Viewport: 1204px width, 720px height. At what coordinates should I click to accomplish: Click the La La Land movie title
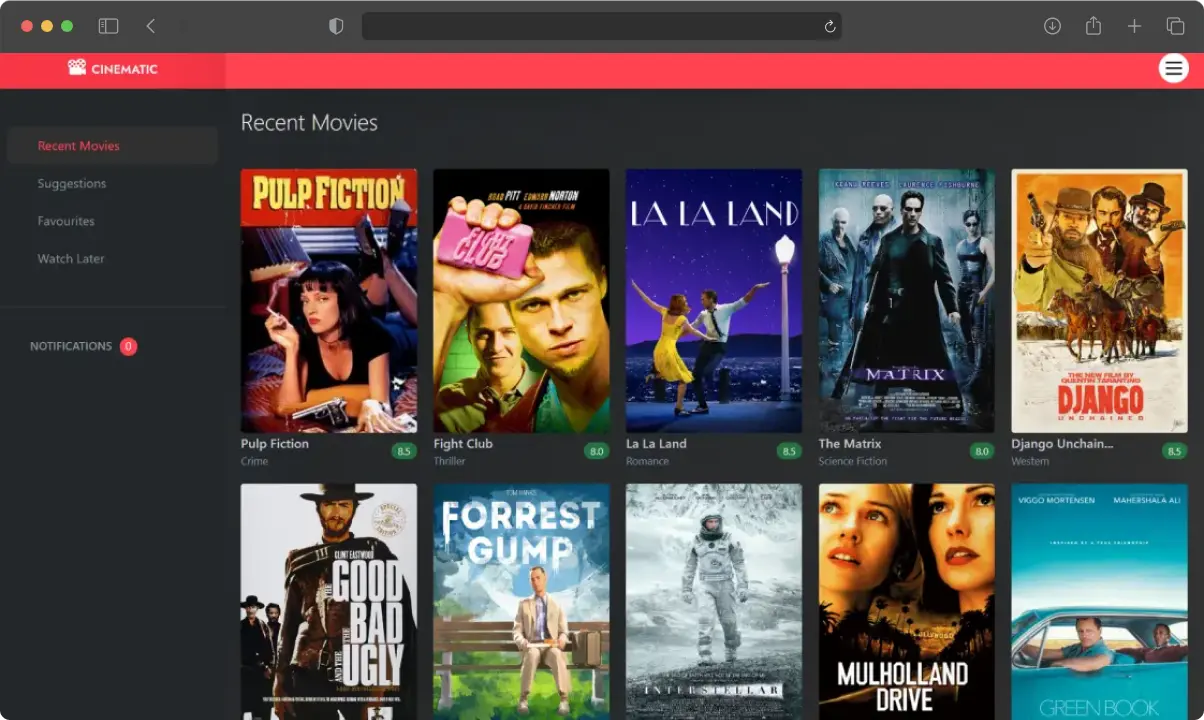(656, 444)
